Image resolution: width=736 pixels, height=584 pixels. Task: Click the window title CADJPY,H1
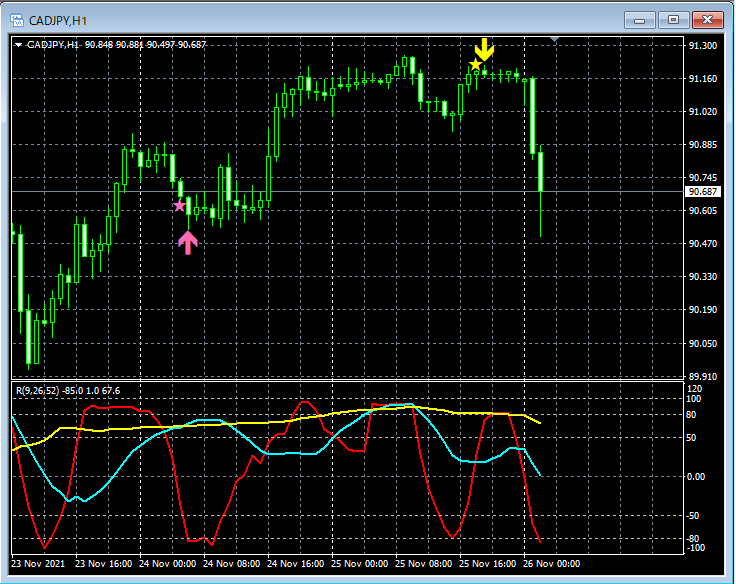58,21
